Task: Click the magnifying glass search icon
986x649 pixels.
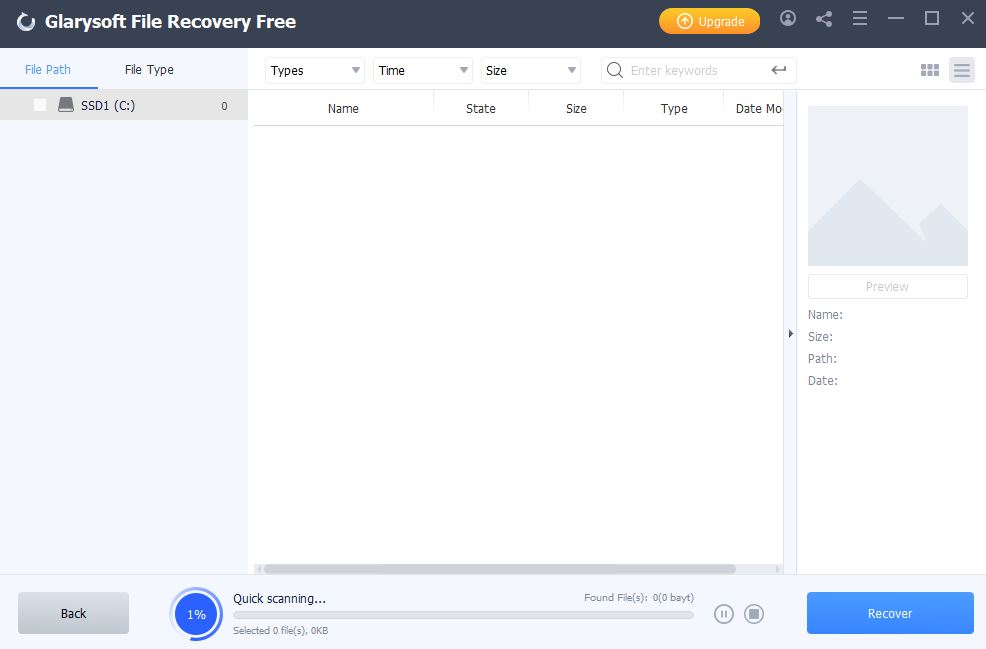Action: (615, 70)
